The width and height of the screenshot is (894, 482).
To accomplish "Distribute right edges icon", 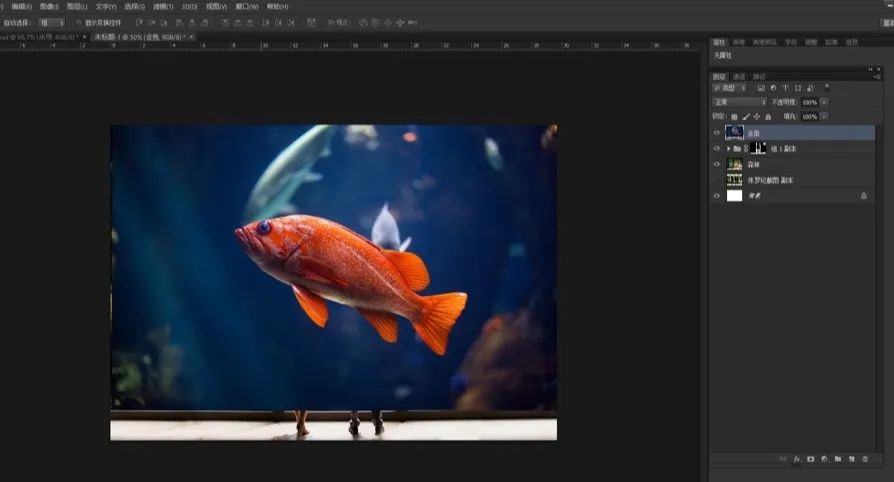I will click(x=291, y=22).
